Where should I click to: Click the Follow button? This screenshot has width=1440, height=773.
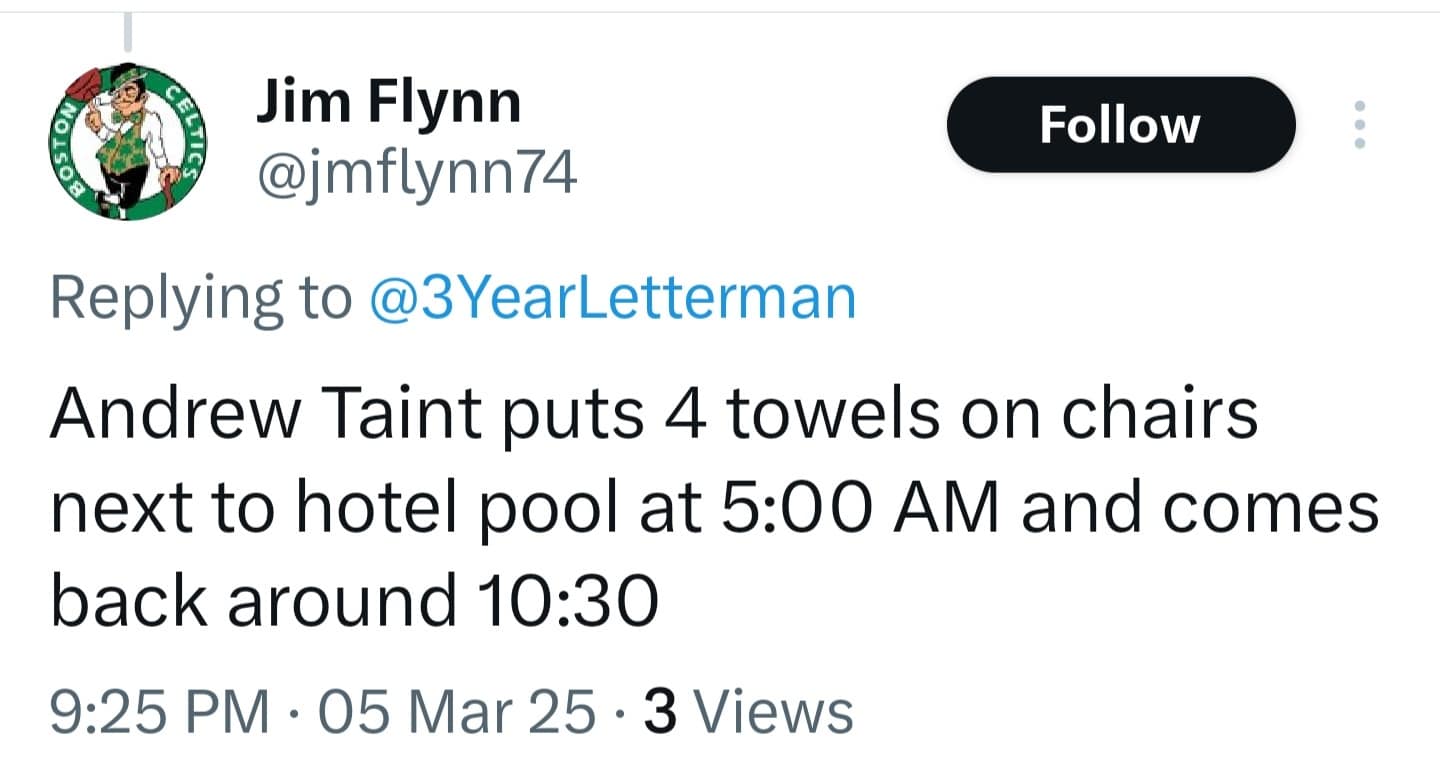pyautogui.click(x=1120, y=125)
